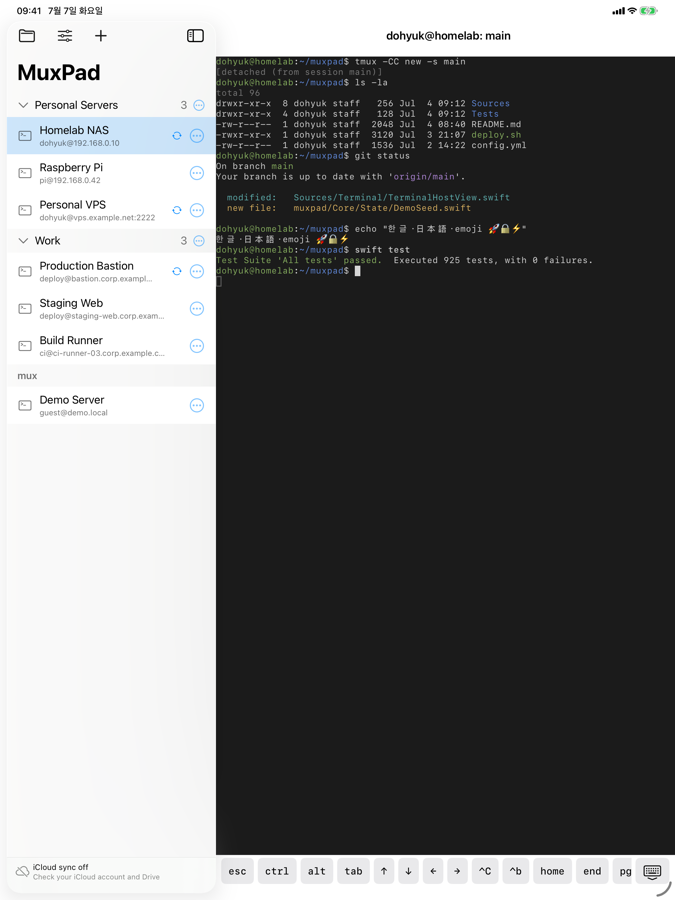Open the folder icon in sidebar toolbar
Screen dimensions: 675x900
point(27,36)
